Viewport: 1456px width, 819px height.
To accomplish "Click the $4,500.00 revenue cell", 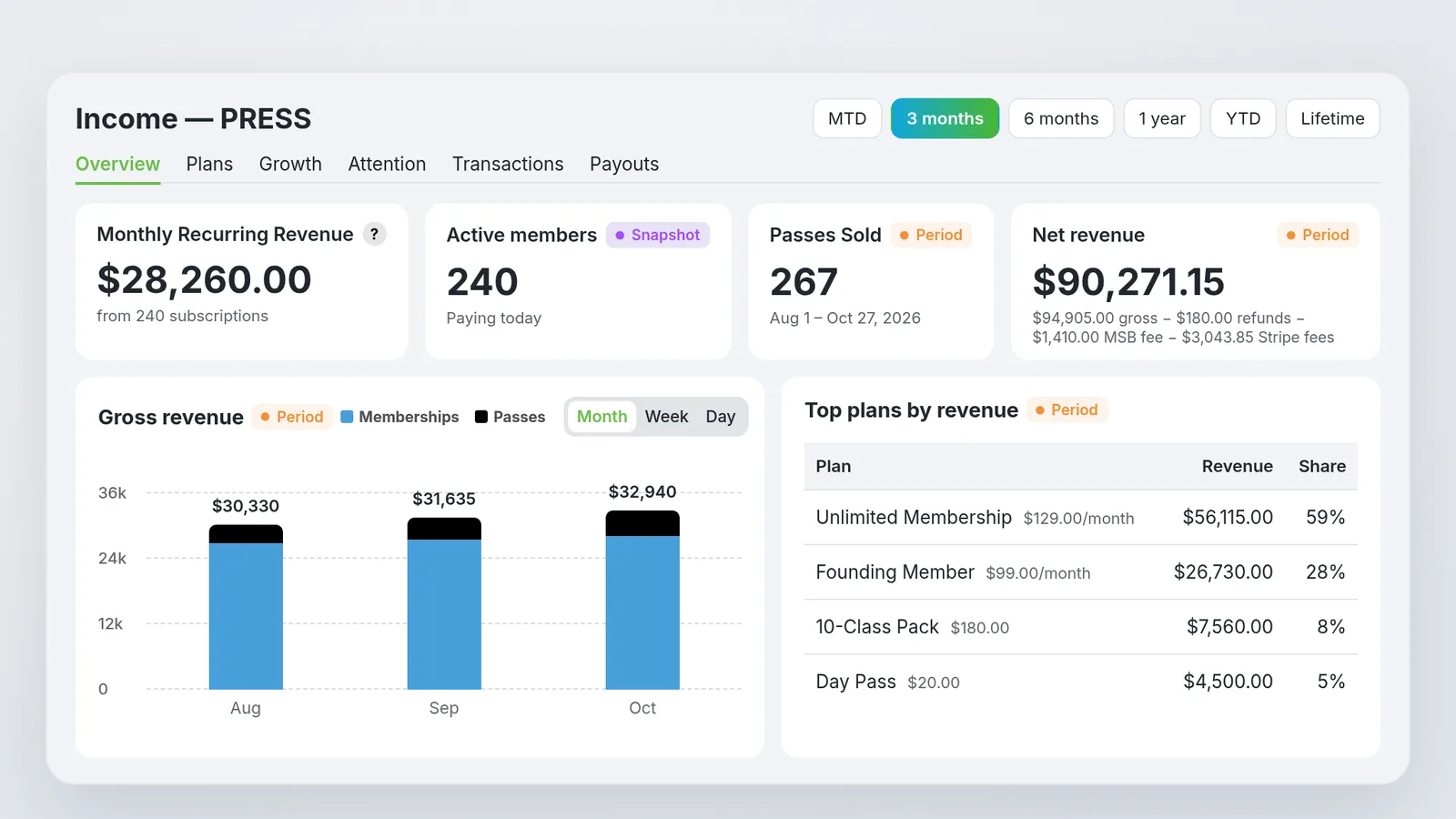I will pyautogui.click(x=1228, y=682).
